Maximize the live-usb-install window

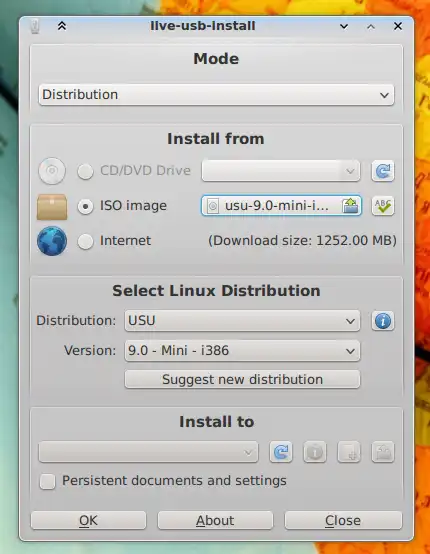[x=371, y=26]
